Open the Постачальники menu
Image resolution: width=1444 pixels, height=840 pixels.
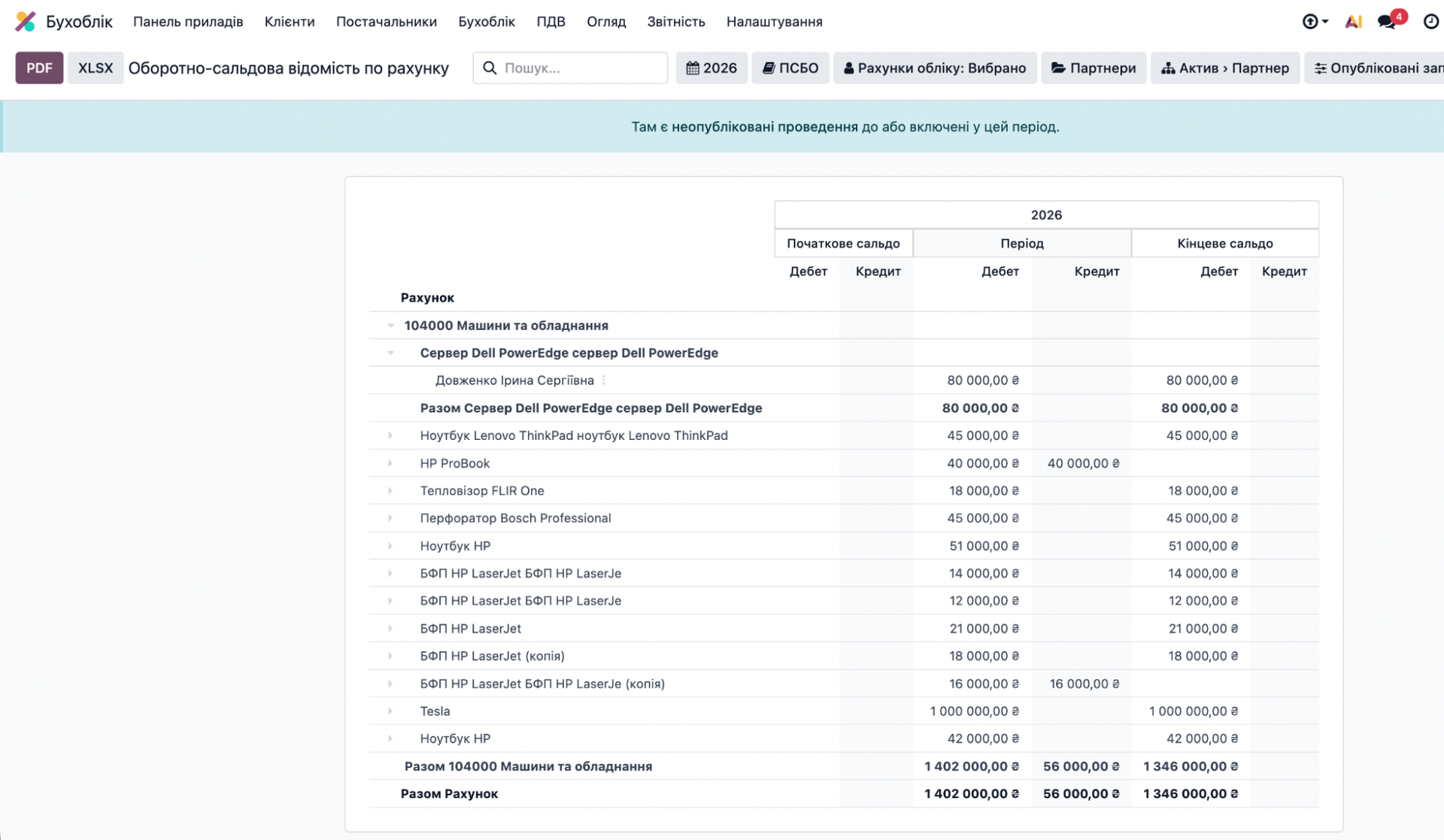pyautogui.click(x=387, y=22)
